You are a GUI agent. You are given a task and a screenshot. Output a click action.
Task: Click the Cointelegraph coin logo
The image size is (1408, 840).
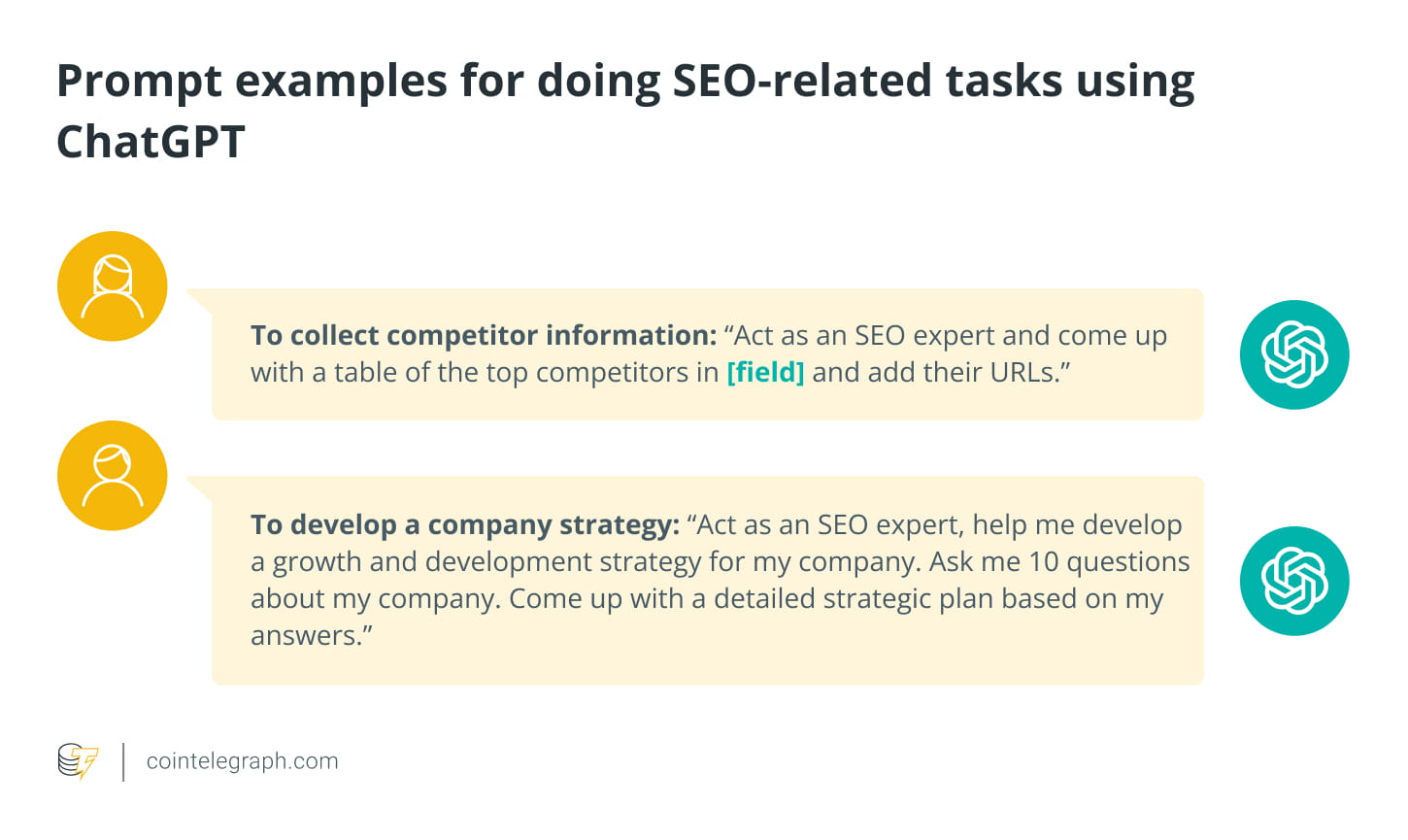78,761
